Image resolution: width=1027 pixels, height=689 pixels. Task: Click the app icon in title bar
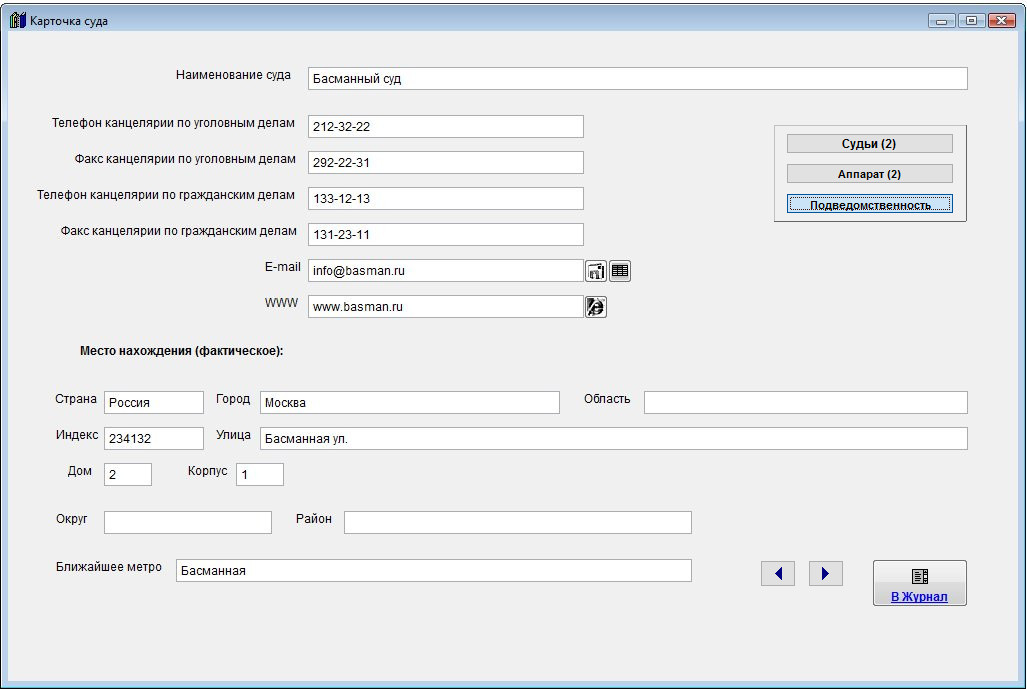coord(18,20)
